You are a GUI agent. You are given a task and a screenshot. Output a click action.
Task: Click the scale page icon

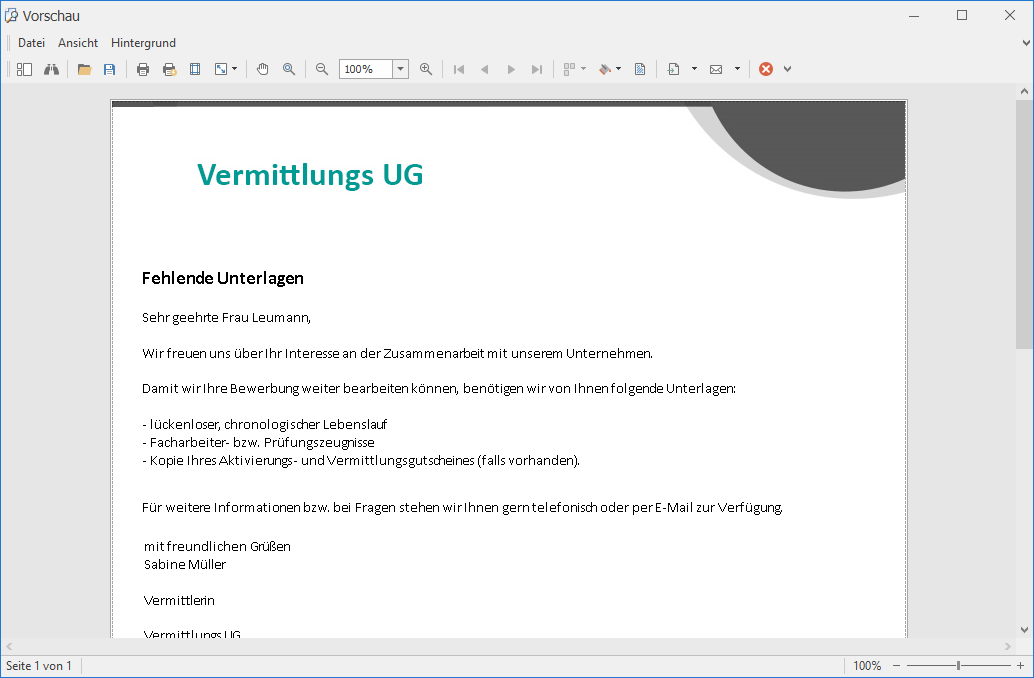coord(221,69)
